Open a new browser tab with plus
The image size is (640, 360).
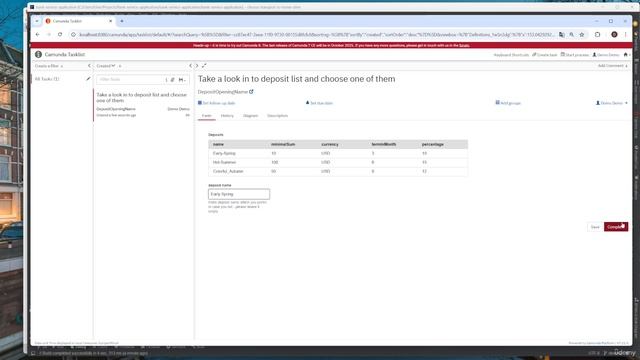coord(122,21)
